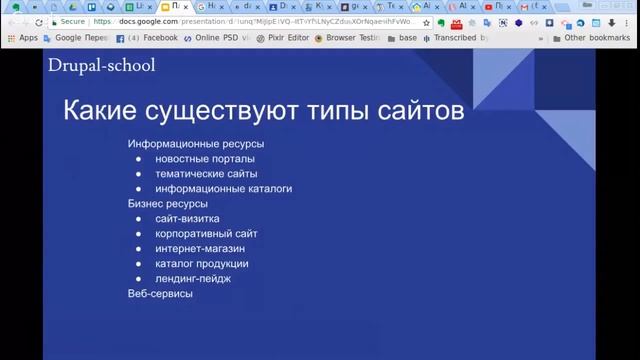The width and height of the screenshot is (640, 360).
Task: Click the 'новостные порталы' bullet
Action: pyautogui.click(x=205, y=159)
